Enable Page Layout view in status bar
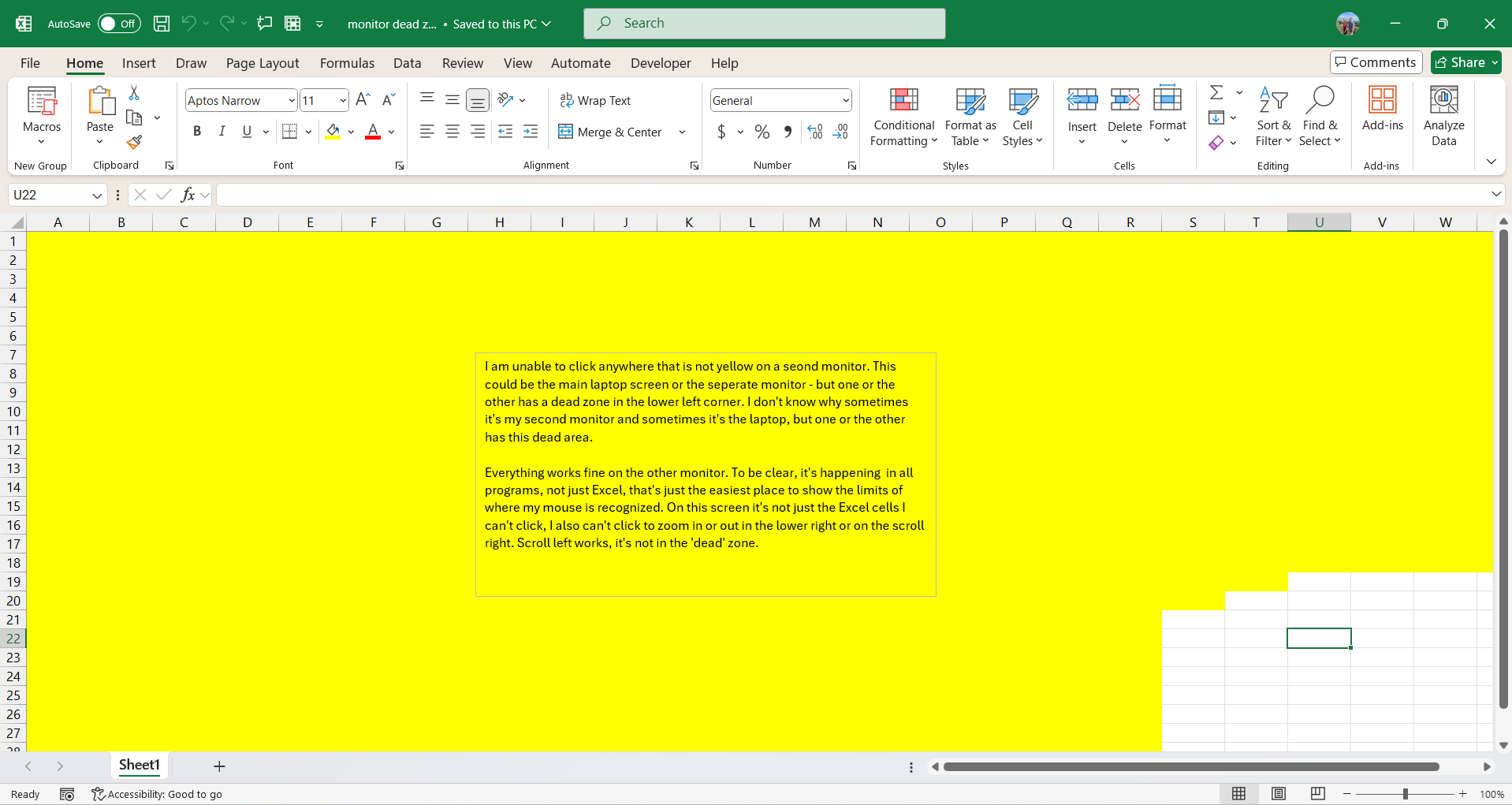This screenshot has height=805, width=1512. click(x=1279, y=794)
